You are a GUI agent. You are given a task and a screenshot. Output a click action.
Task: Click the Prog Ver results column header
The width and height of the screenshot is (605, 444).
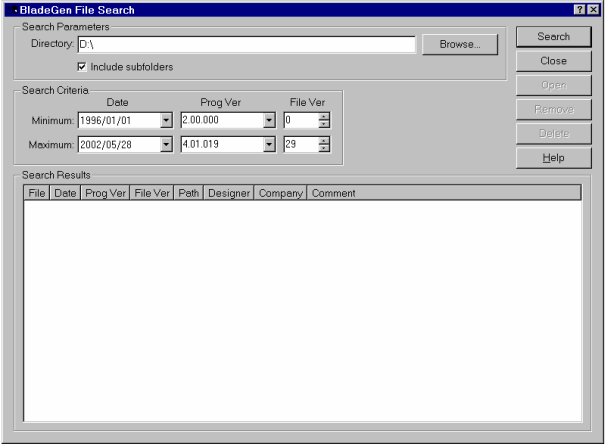105,193
